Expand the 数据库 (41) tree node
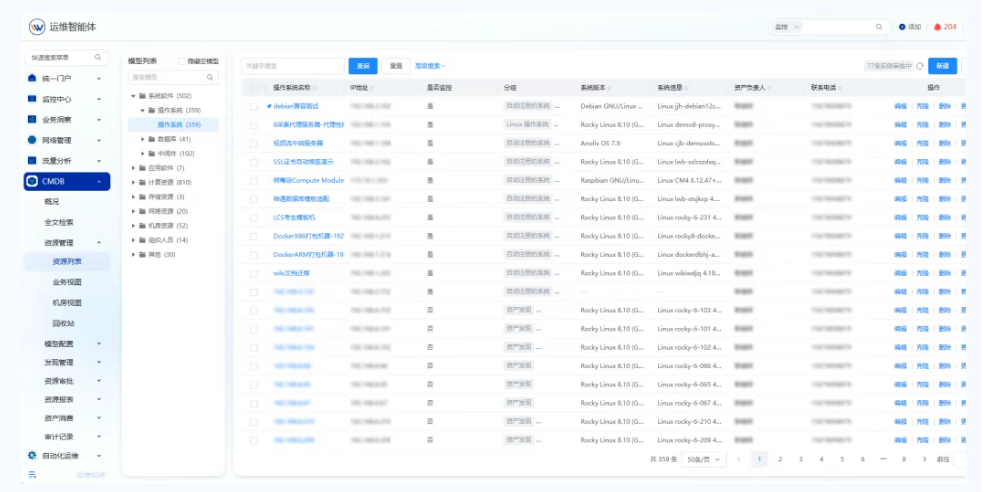 pyautogui.click(x=143, y=139)
